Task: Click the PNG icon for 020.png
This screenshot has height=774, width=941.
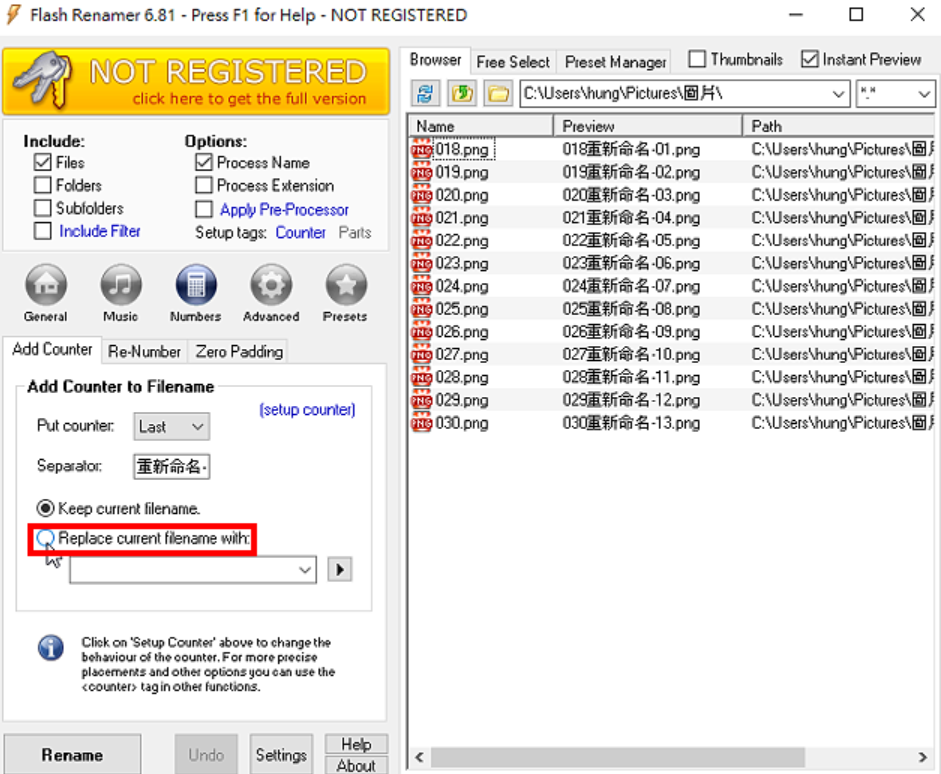Action: [x=421, y=195]
